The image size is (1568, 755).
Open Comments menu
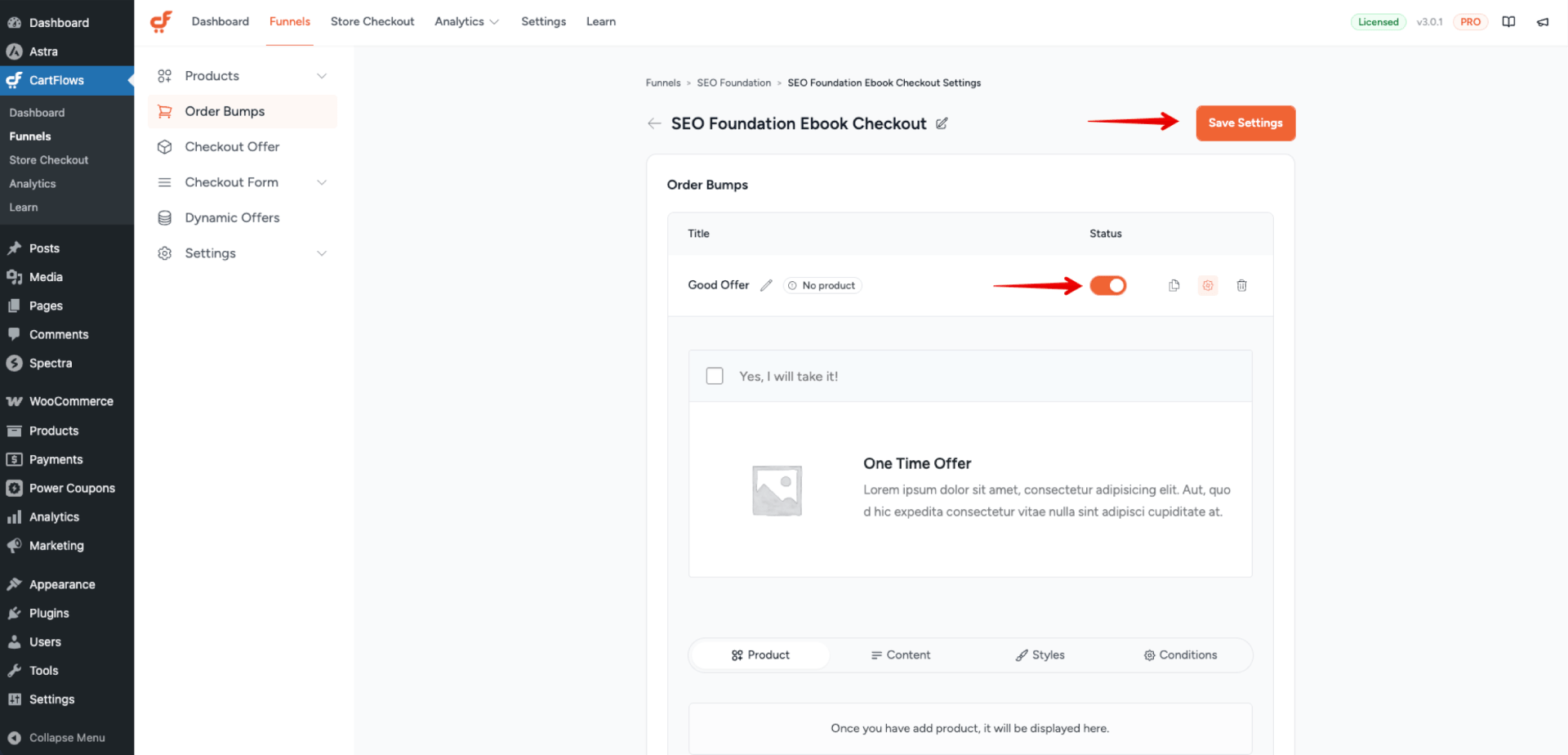(67, 334)
